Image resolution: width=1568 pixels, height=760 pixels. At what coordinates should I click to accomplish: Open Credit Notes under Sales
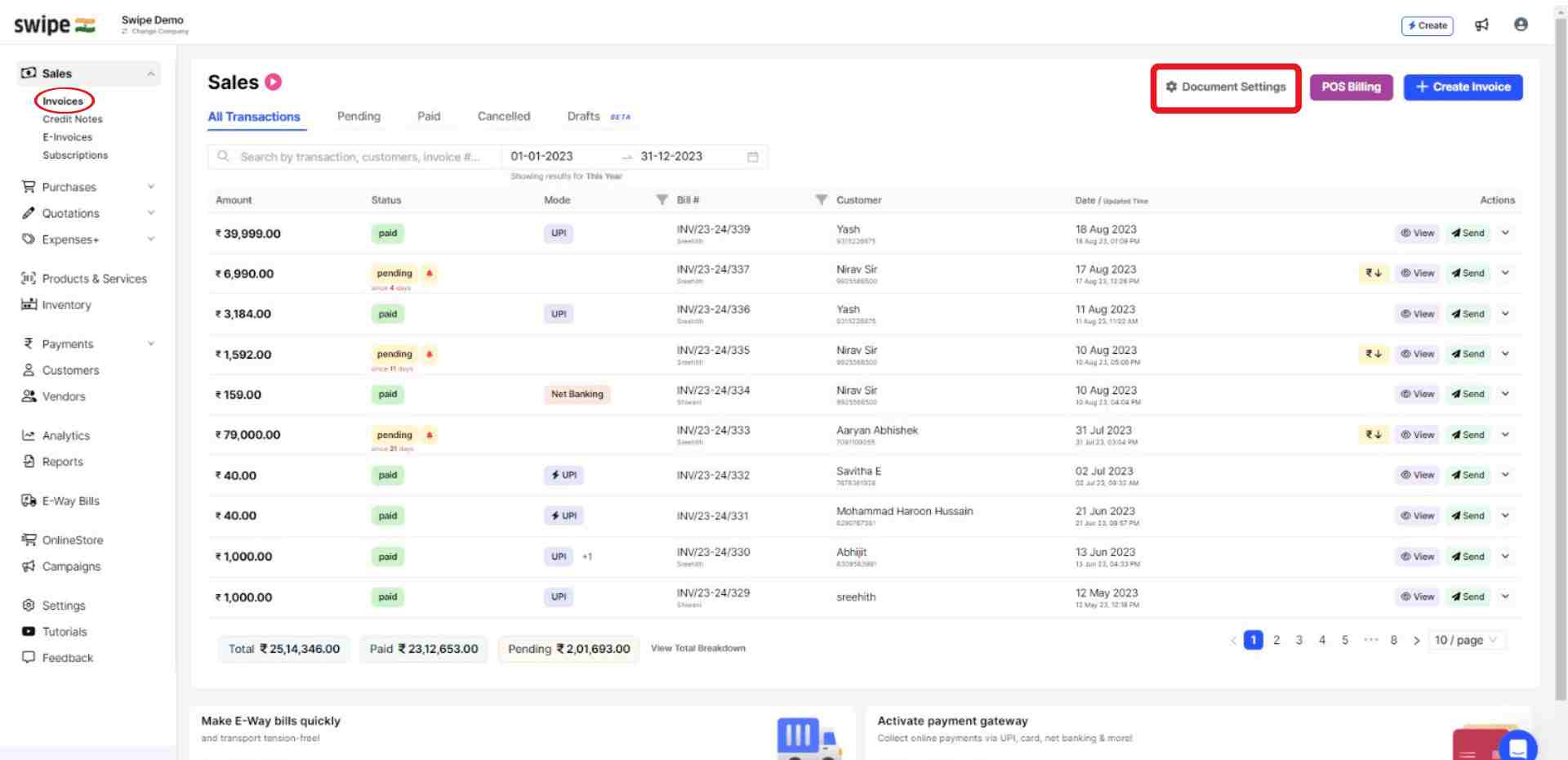coord(73,119)
